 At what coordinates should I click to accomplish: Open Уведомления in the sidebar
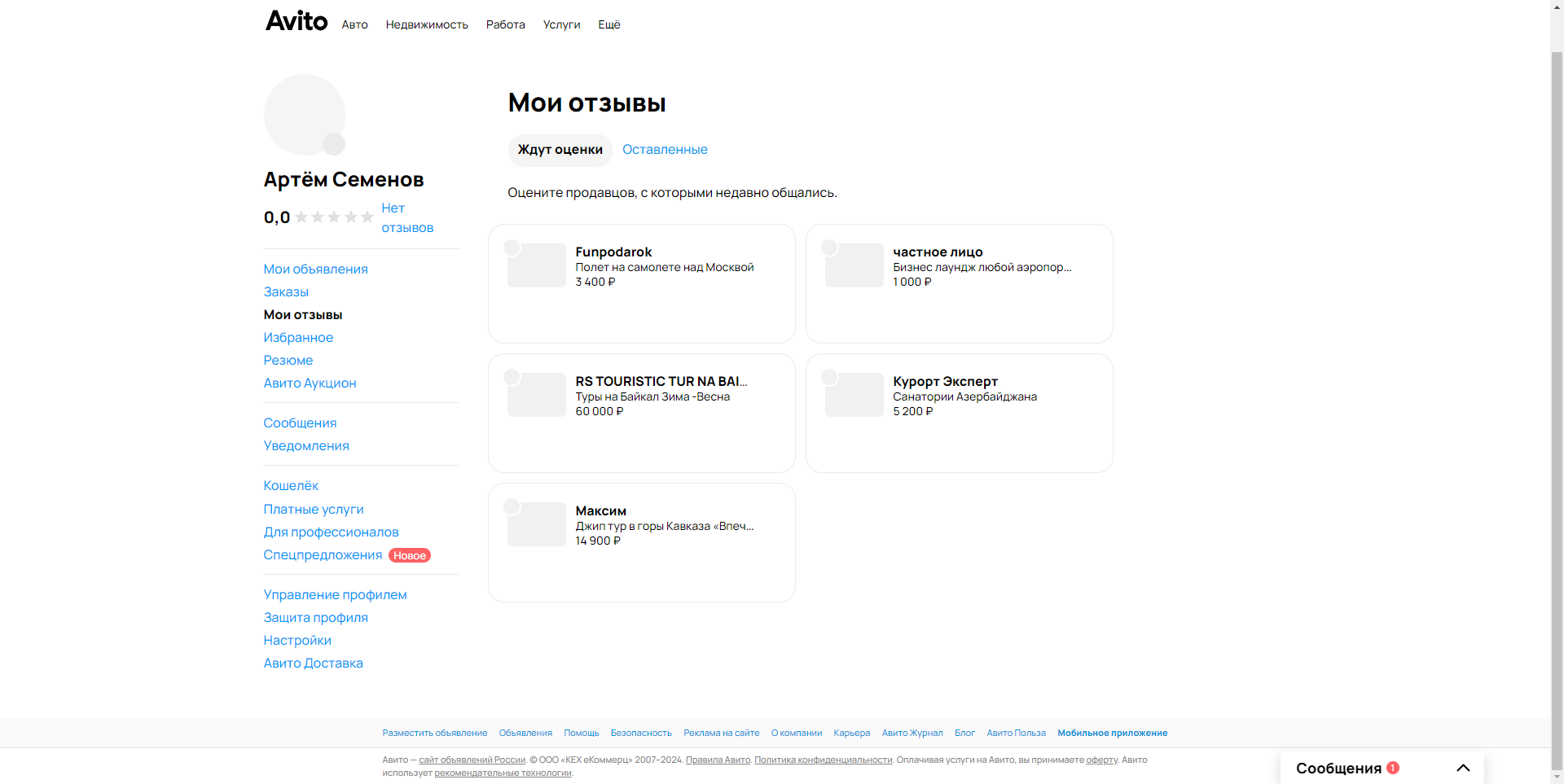tap(306, 445)
